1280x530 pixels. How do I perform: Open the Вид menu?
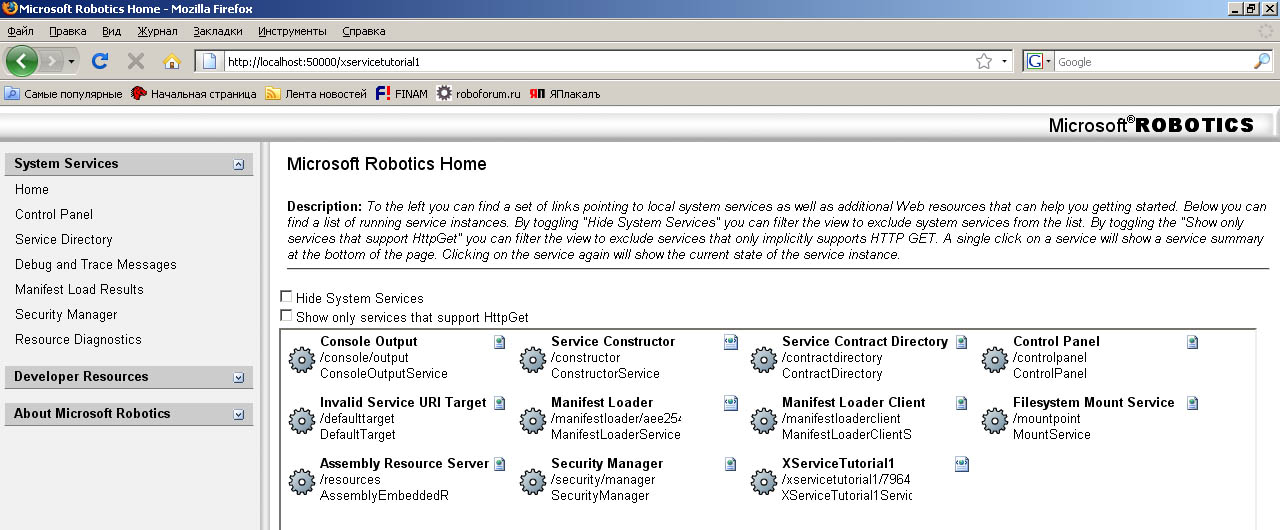[x=111, y=31]
